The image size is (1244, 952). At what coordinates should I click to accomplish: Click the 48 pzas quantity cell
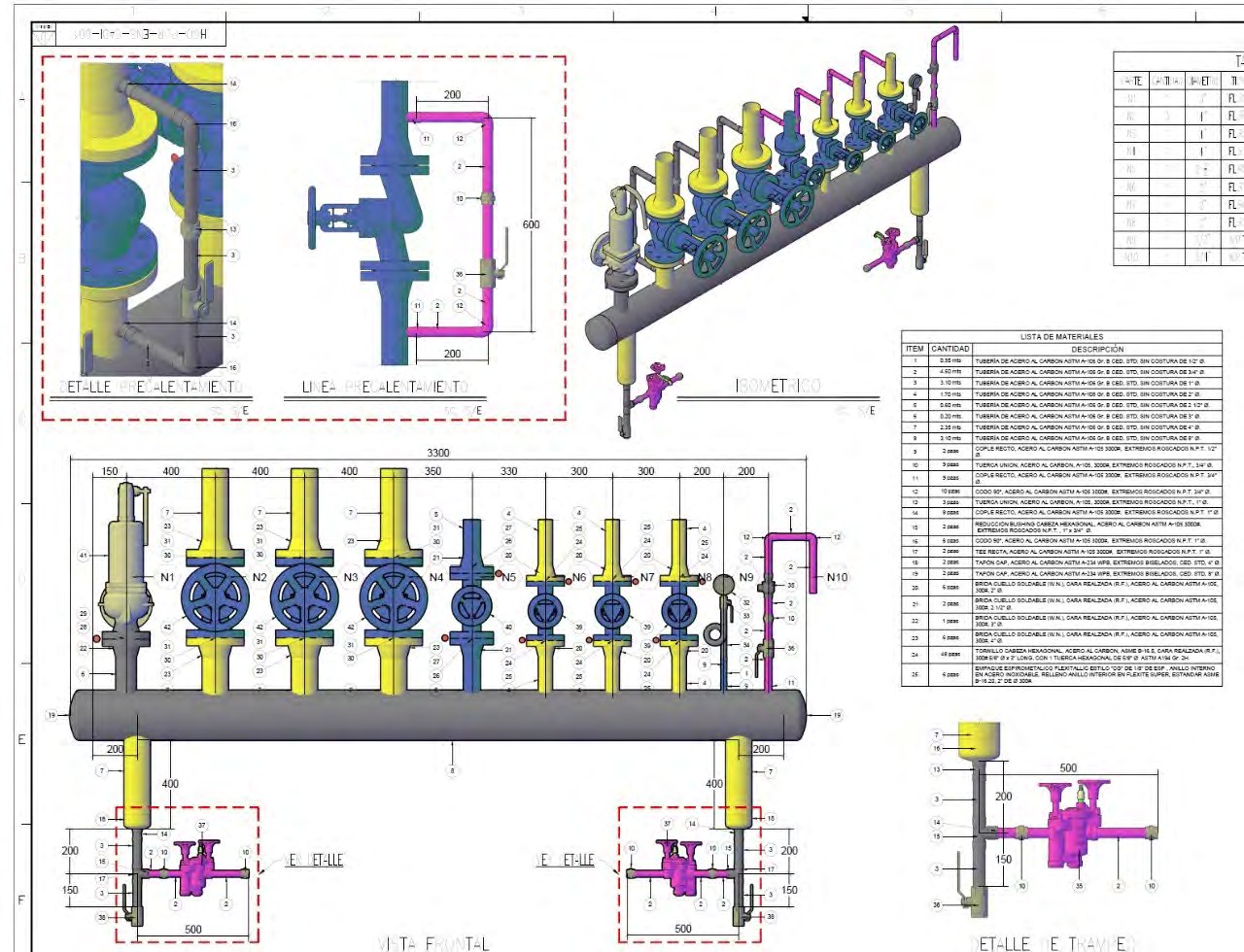pyautogui.click(x=951, y=655)
